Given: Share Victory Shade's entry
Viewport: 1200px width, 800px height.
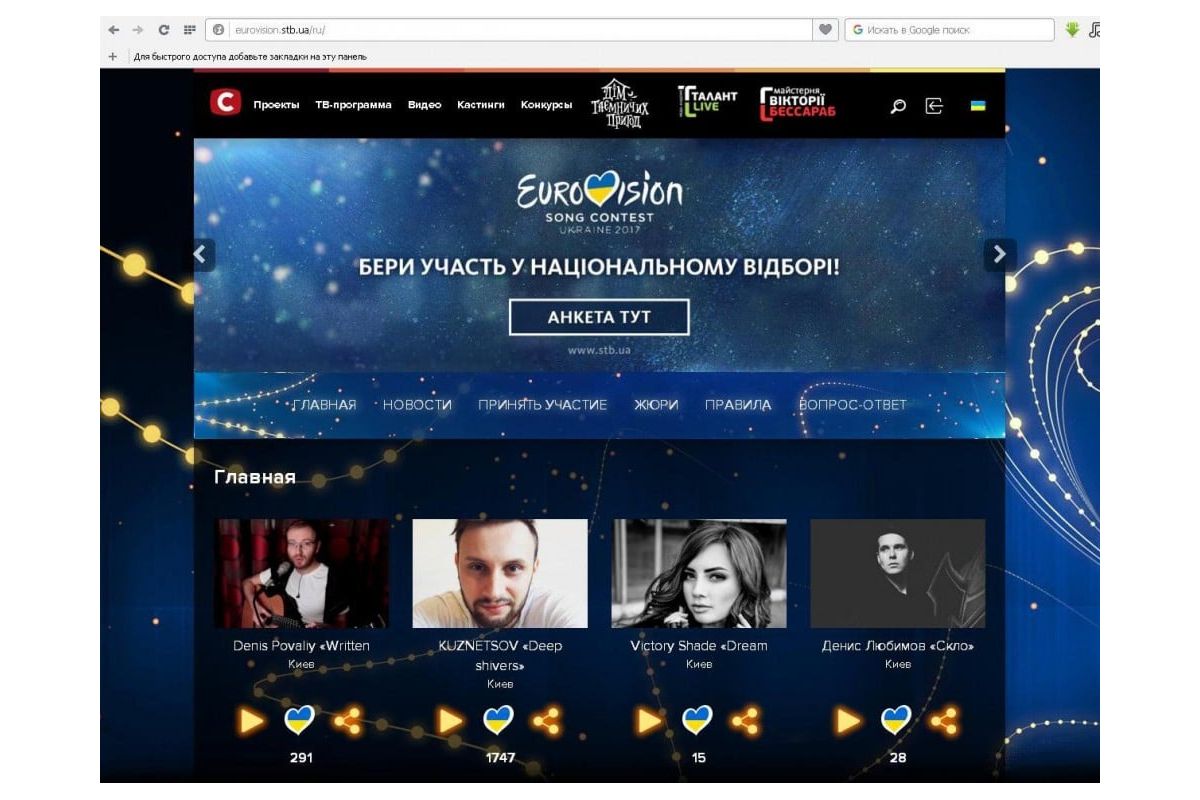Looking at the screenshot, I should pos(745,720).
